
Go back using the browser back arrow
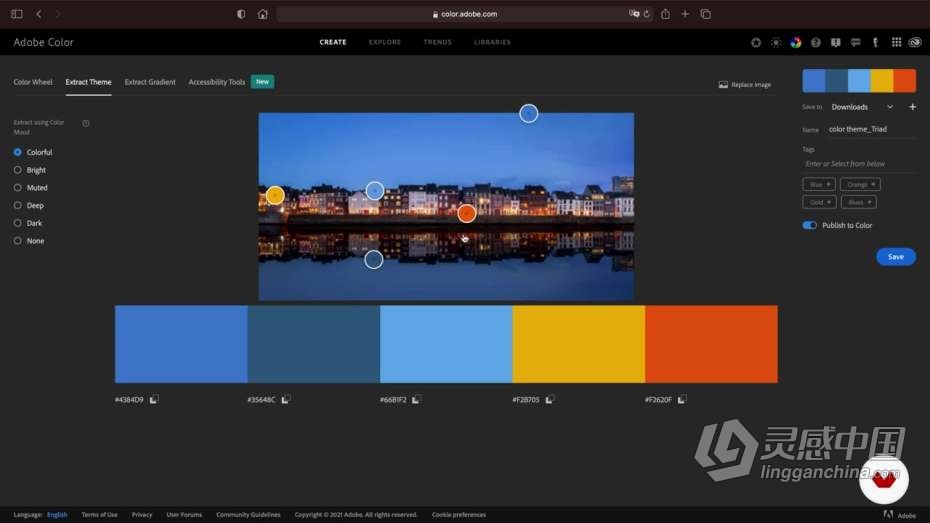(39, 14)
